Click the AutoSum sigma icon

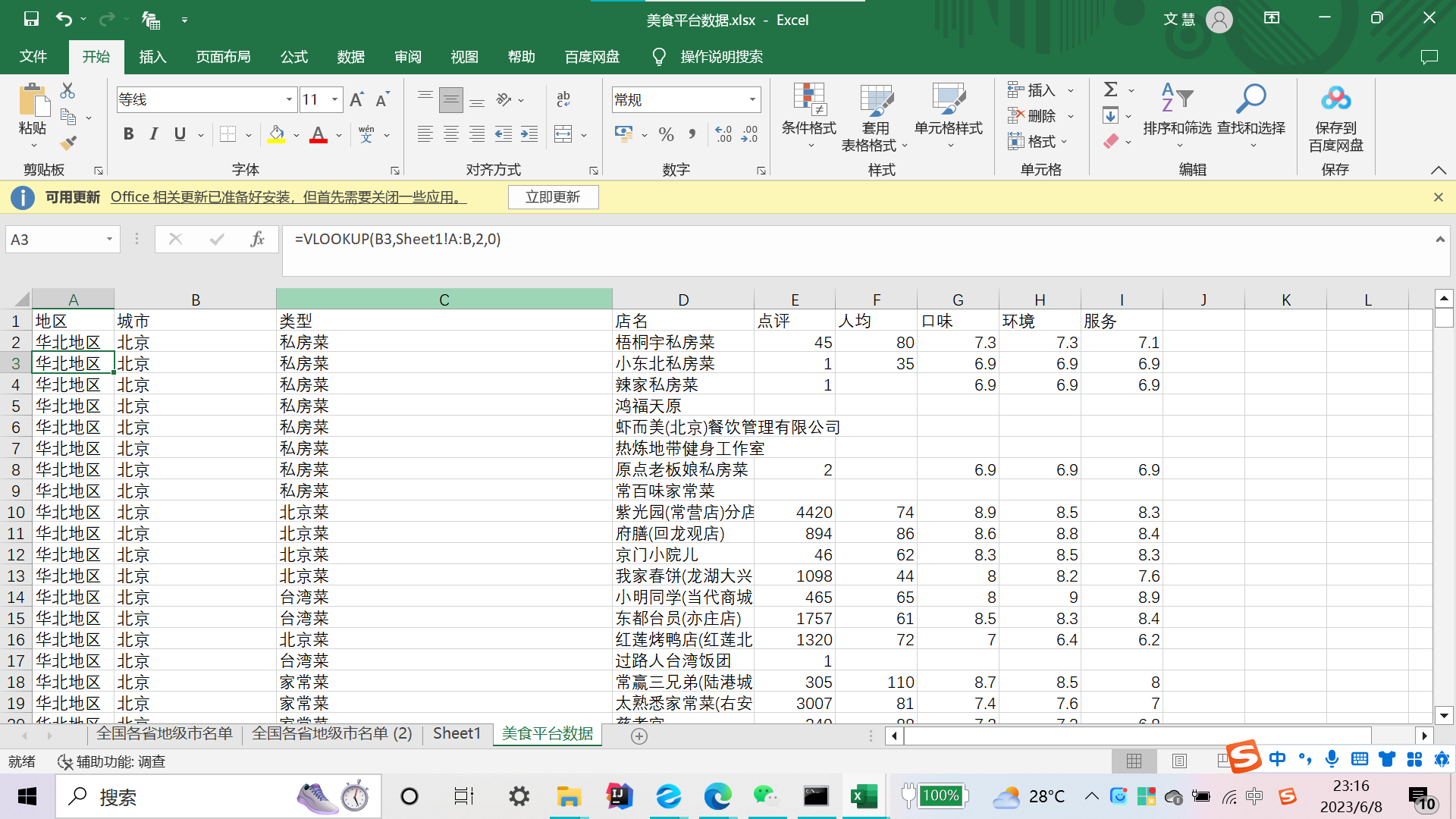[x=1111, y=89]
